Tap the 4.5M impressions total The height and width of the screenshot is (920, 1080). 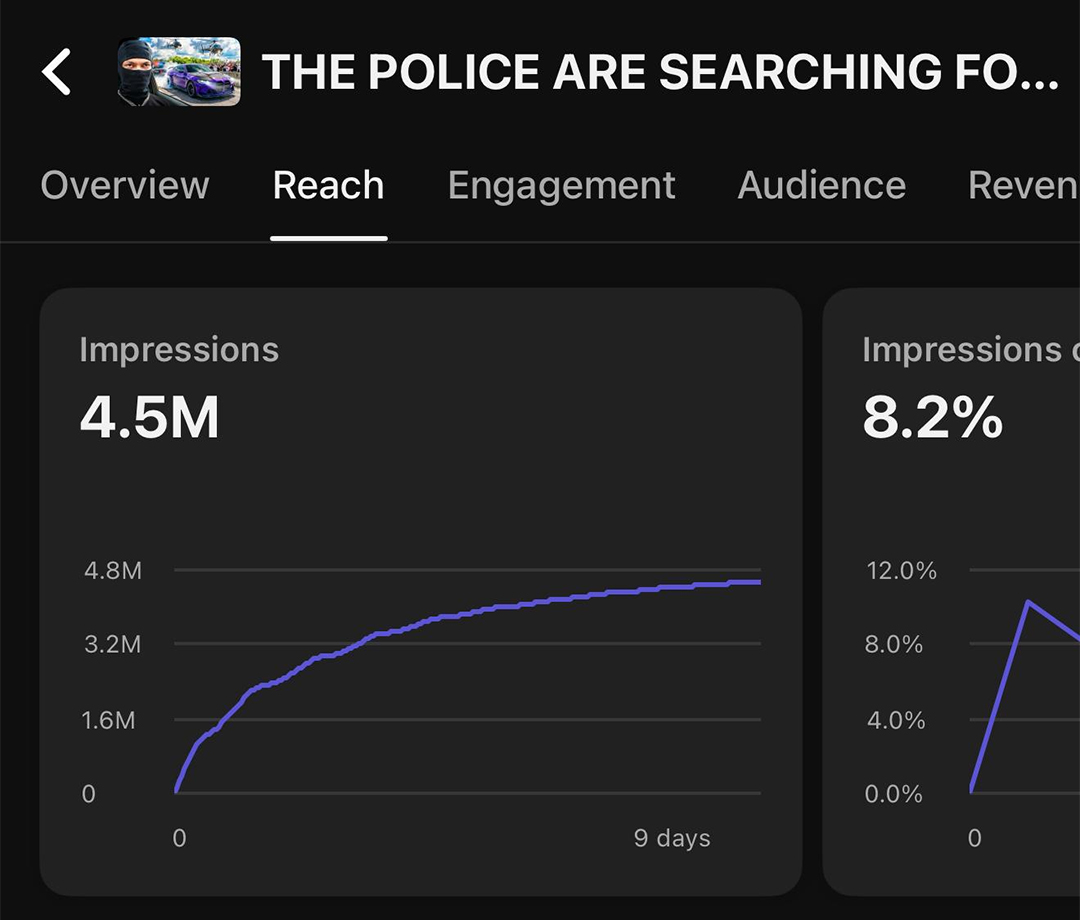pos(150,418)
